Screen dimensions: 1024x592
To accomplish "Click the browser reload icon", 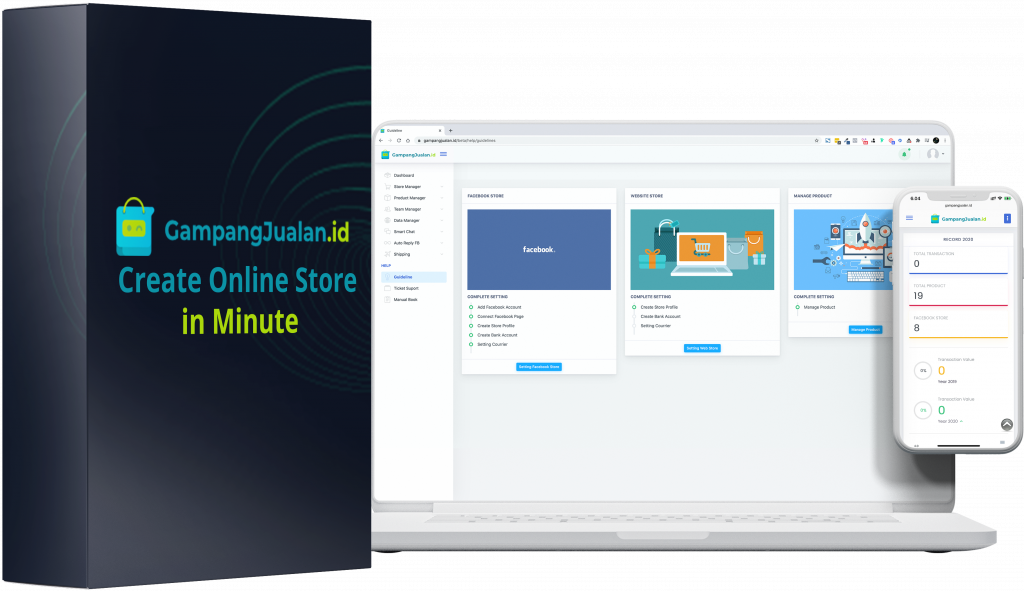I will (398, 141).
